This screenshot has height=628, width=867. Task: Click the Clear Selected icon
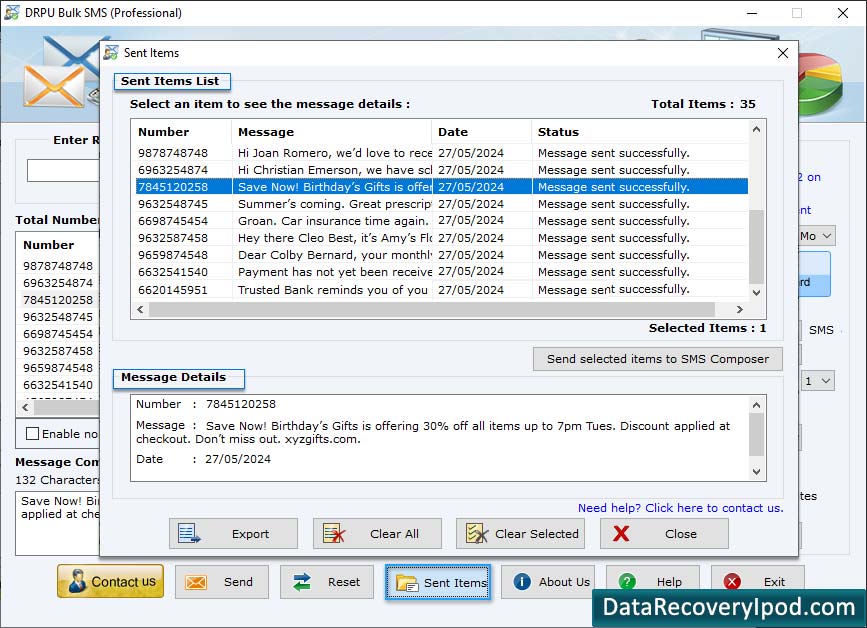tap(477, 533)
